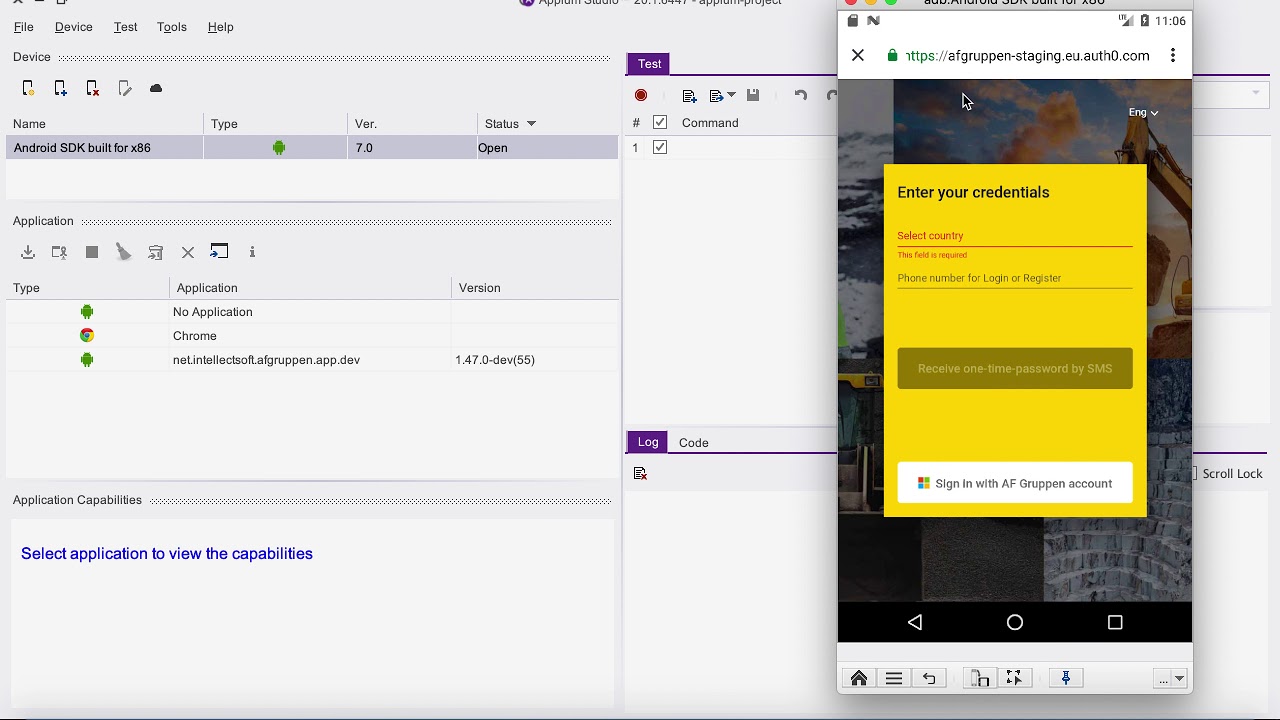Click the Select country field
The height and width of the screenshot is (720, 1280).
click(x=1015, y=236)
